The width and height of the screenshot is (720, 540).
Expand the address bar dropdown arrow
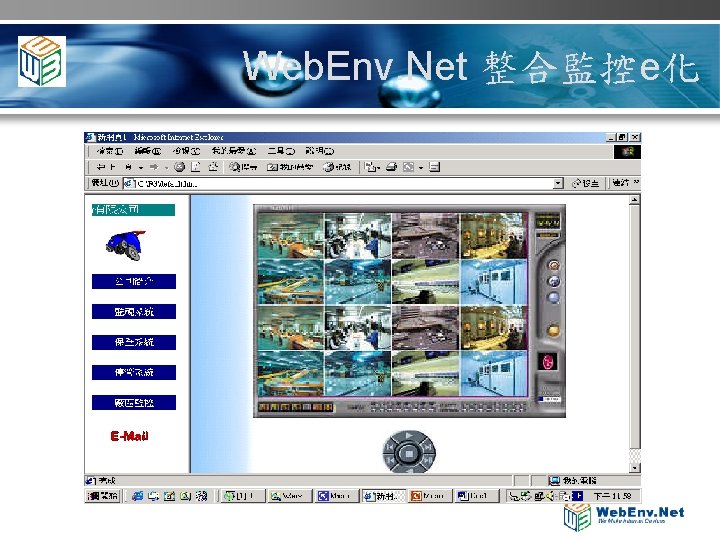click(x=558, y=184)
